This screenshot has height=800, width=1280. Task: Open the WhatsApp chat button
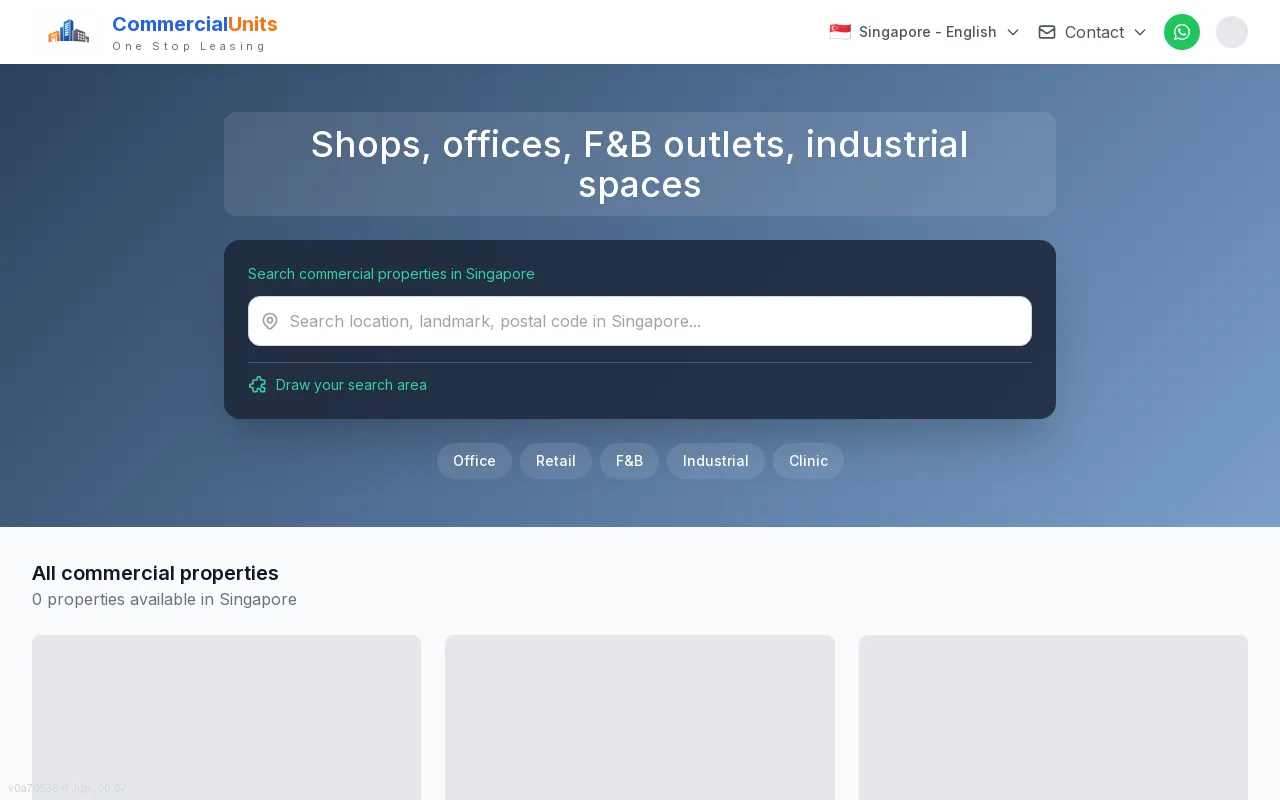click(1182, 32)
